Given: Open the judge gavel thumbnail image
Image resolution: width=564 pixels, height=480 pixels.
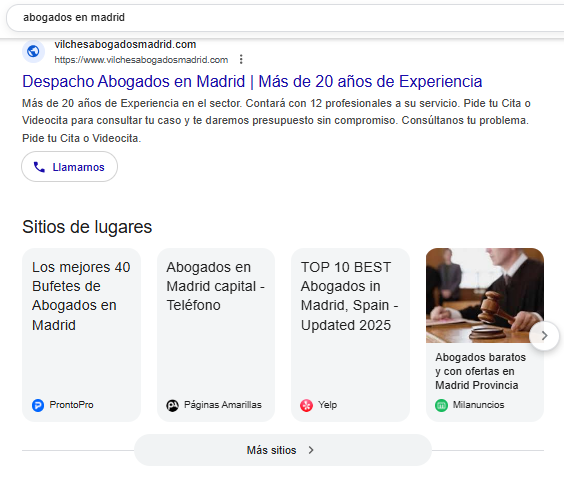Looking at the screenshot, I should coord(485,295).
